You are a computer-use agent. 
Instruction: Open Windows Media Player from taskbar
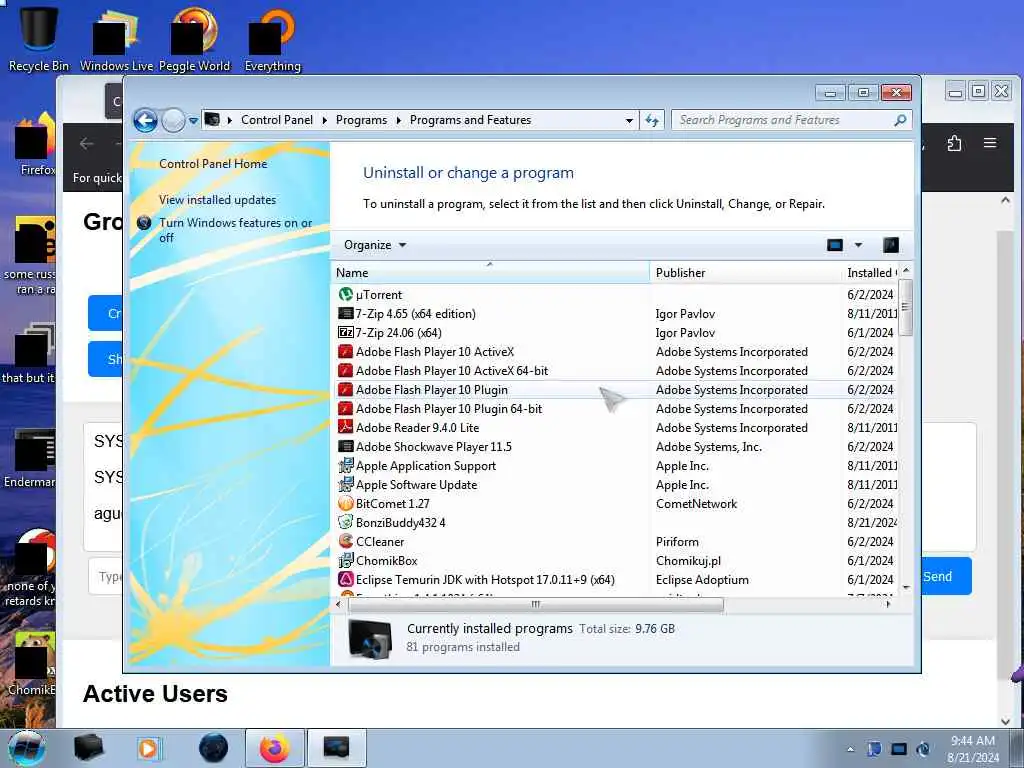[x=148, y=748]
